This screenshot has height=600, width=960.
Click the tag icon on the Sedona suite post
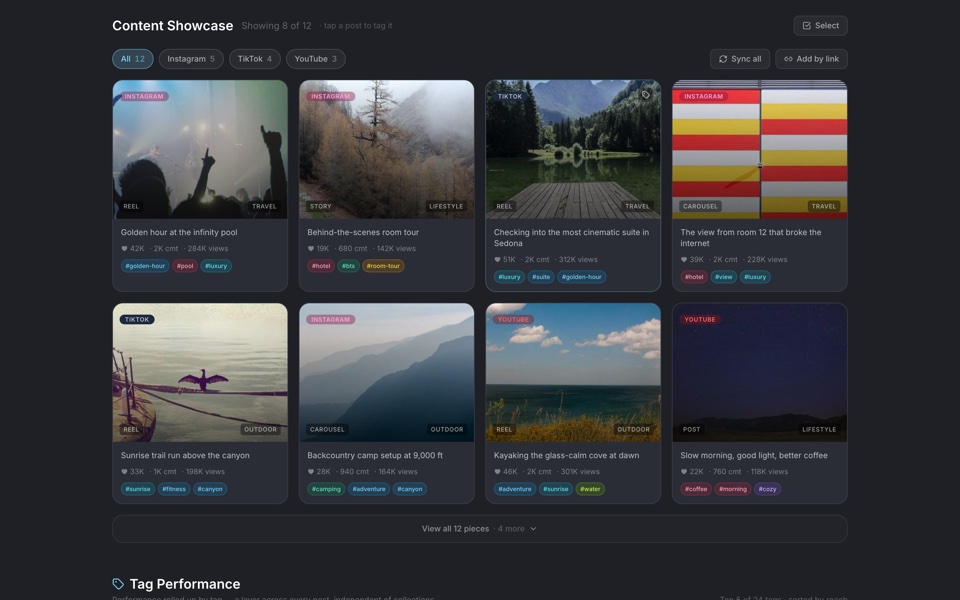(x=645, y=95)
